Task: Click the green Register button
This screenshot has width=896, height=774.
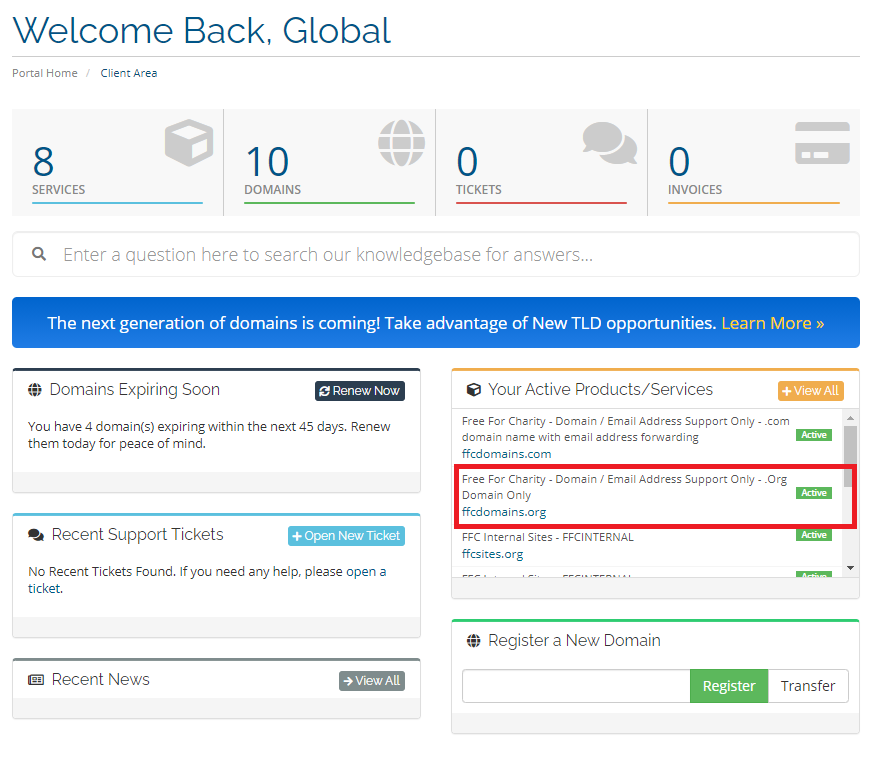Action: coord(728,686)
